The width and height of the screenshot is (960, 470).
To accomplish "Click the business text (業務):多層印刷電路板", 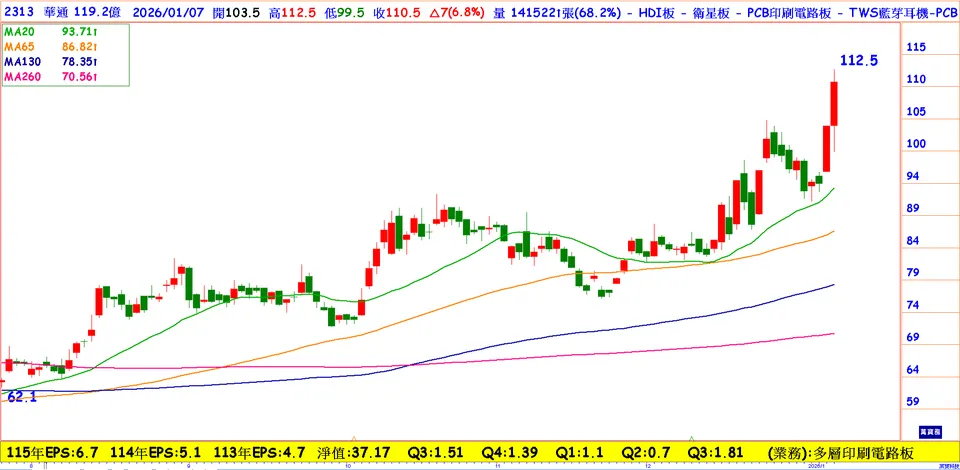I will pos(840,453).
